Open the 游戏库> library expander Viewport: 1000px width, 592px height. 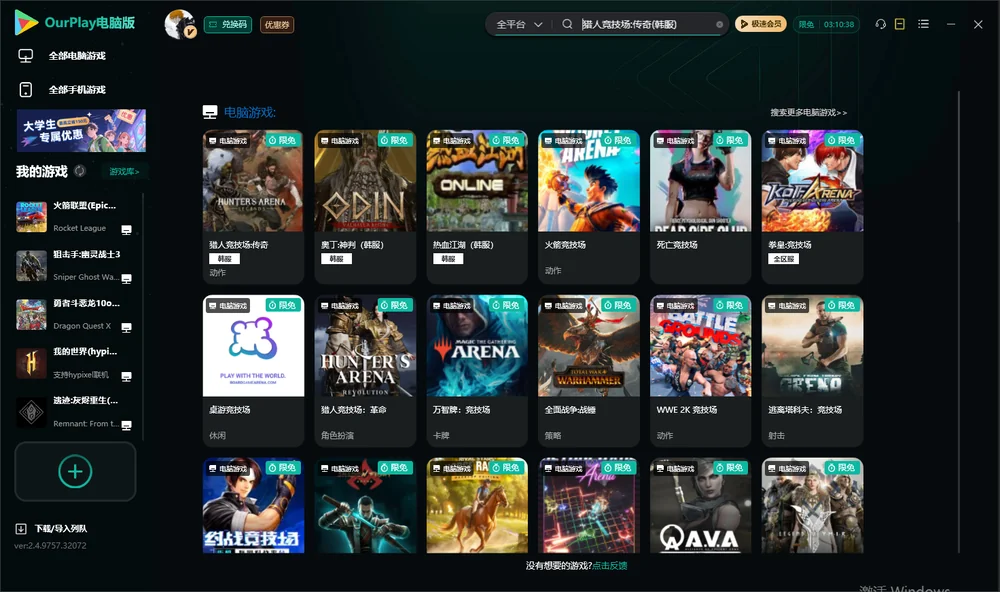124,171
